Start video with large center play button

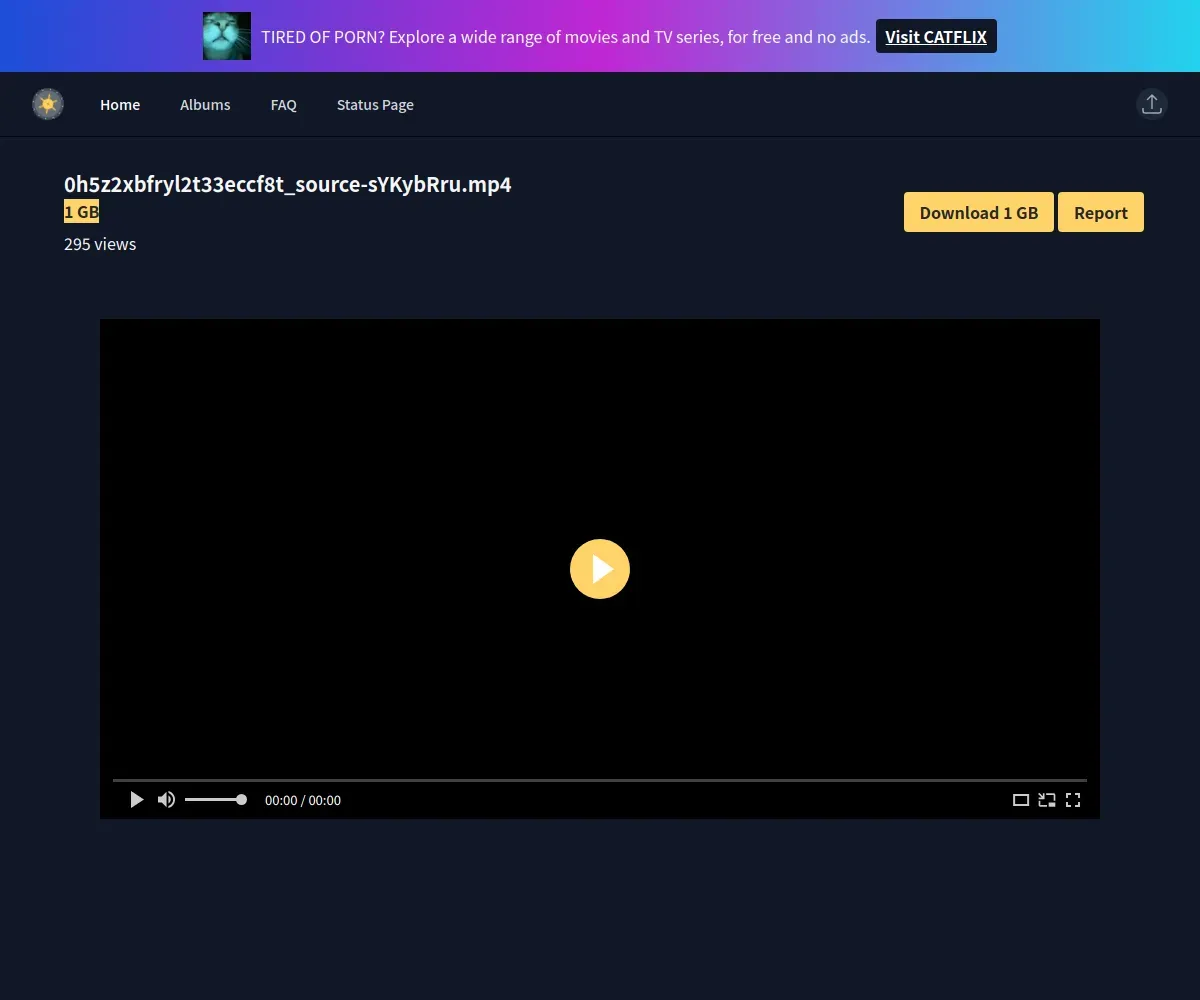pos(600,569)
